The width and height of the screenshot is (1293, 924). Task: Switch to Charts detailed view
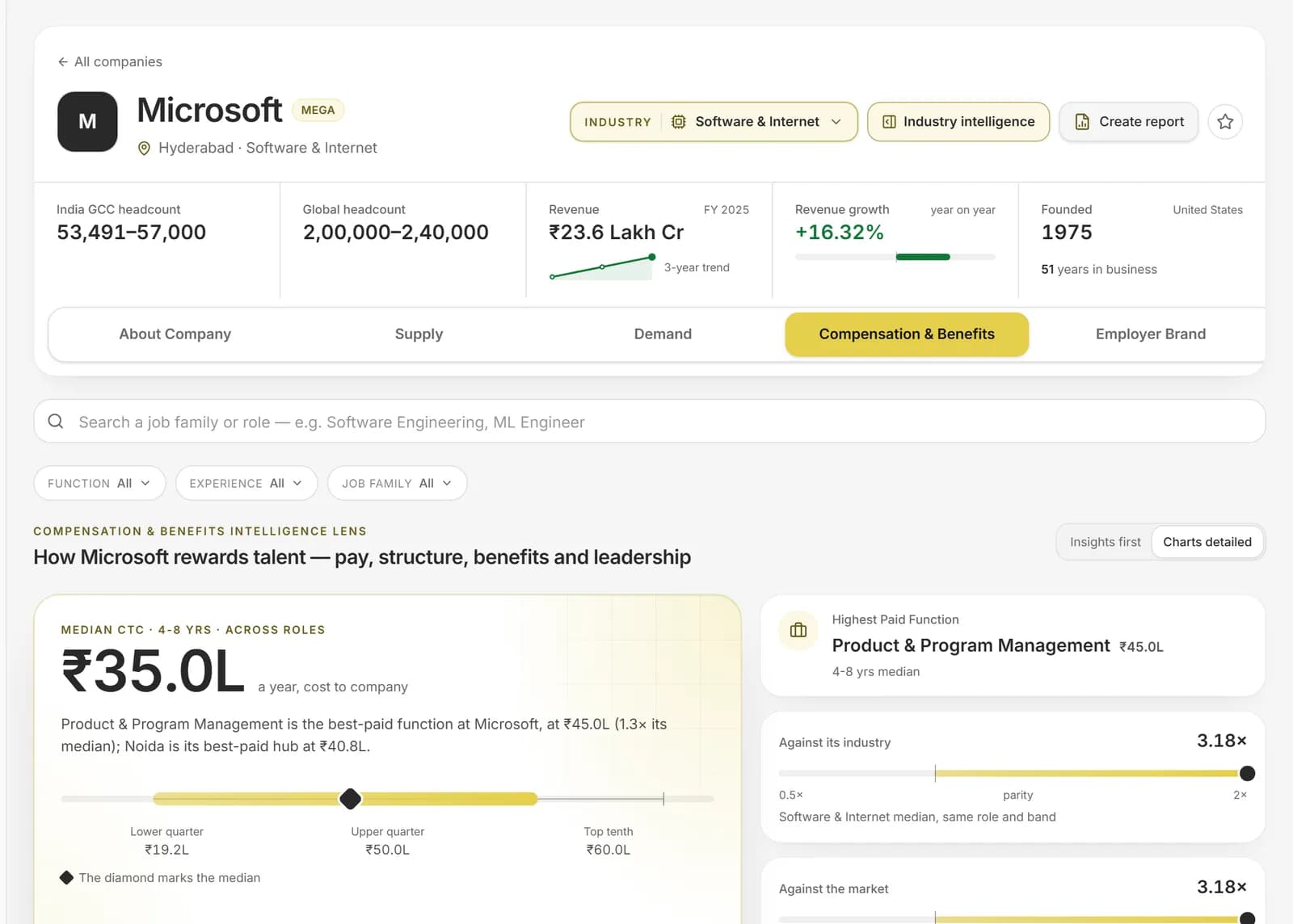pyautogui.click(x=1207, y=542)
